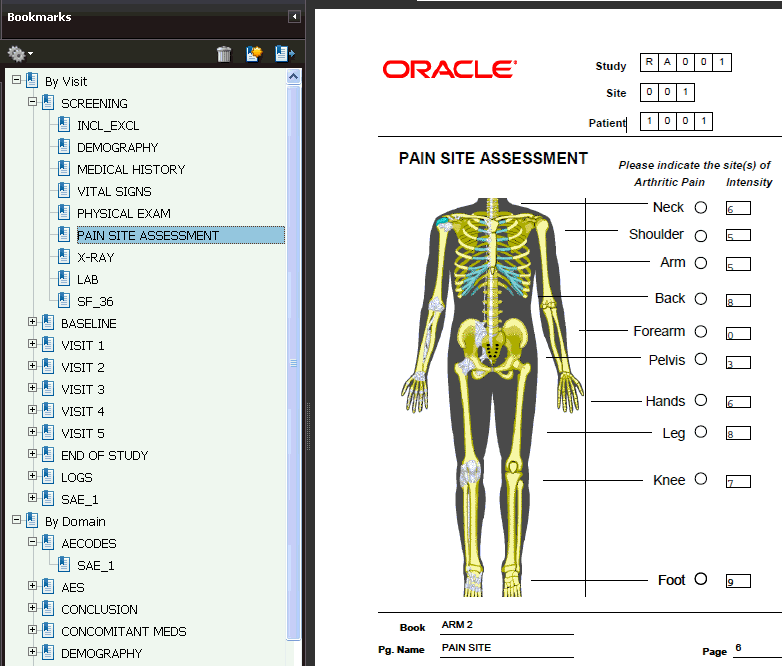This screenshot has width=782, height=666.
Task: Expand the VISIT 5 bookmark node
Action: pos(32,432)
